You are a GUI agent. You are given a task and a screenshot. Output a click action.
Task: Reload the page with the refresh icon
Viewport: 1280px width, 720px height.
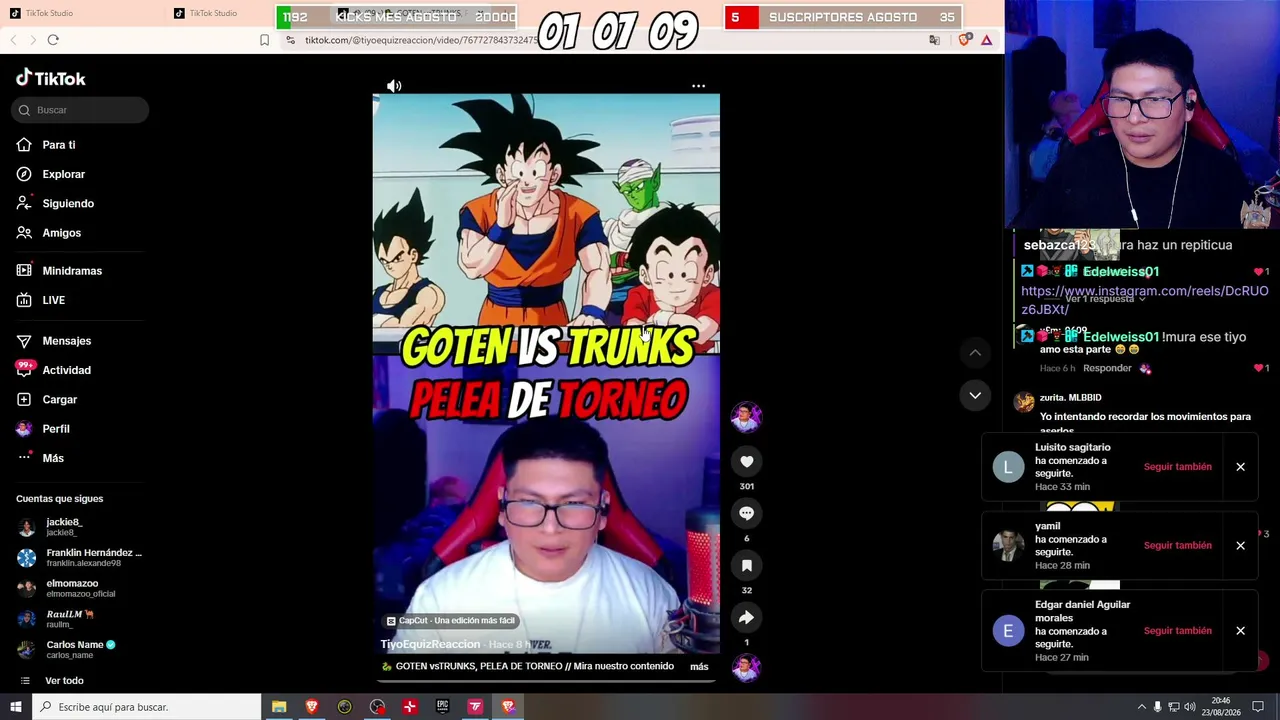(x=53, y=40)
